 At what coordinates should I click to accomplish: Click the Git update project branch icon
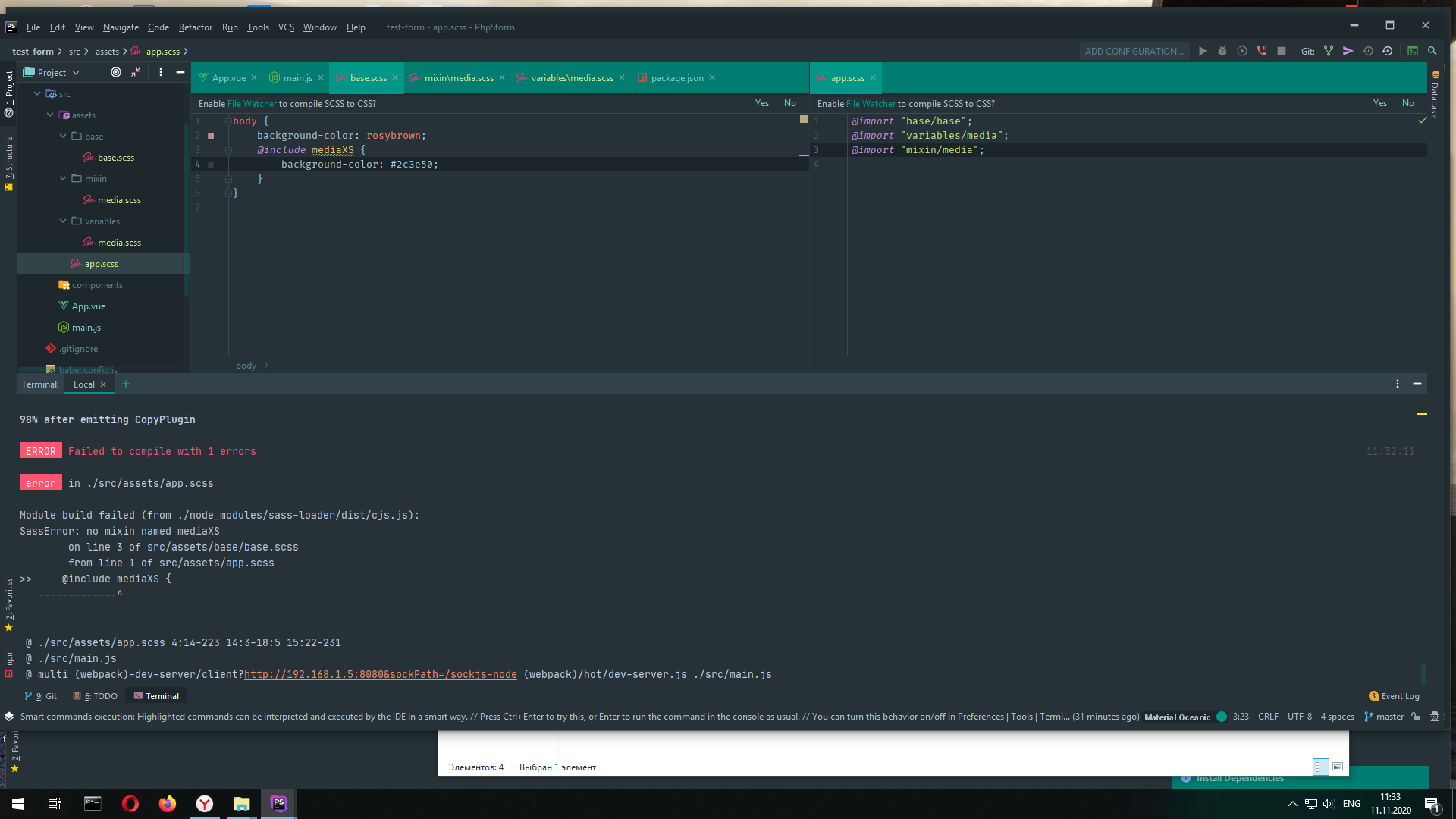(1329, 51)
